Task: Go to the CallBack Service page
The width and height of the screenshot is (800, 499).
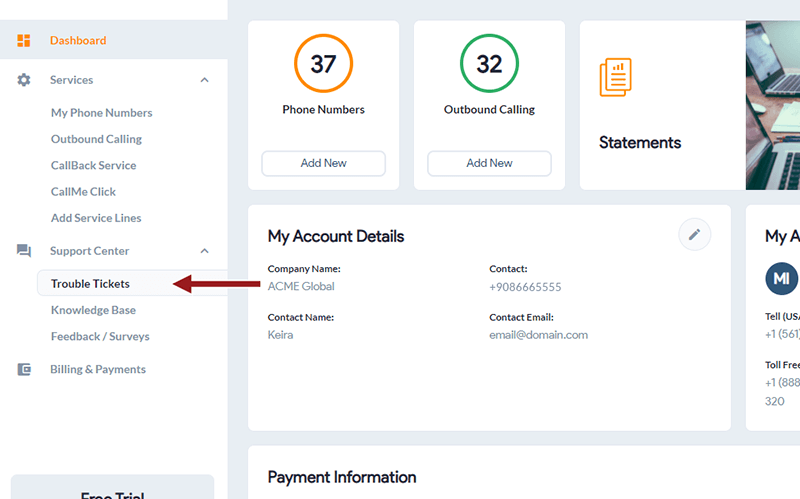Action: (x=93, y=165)
